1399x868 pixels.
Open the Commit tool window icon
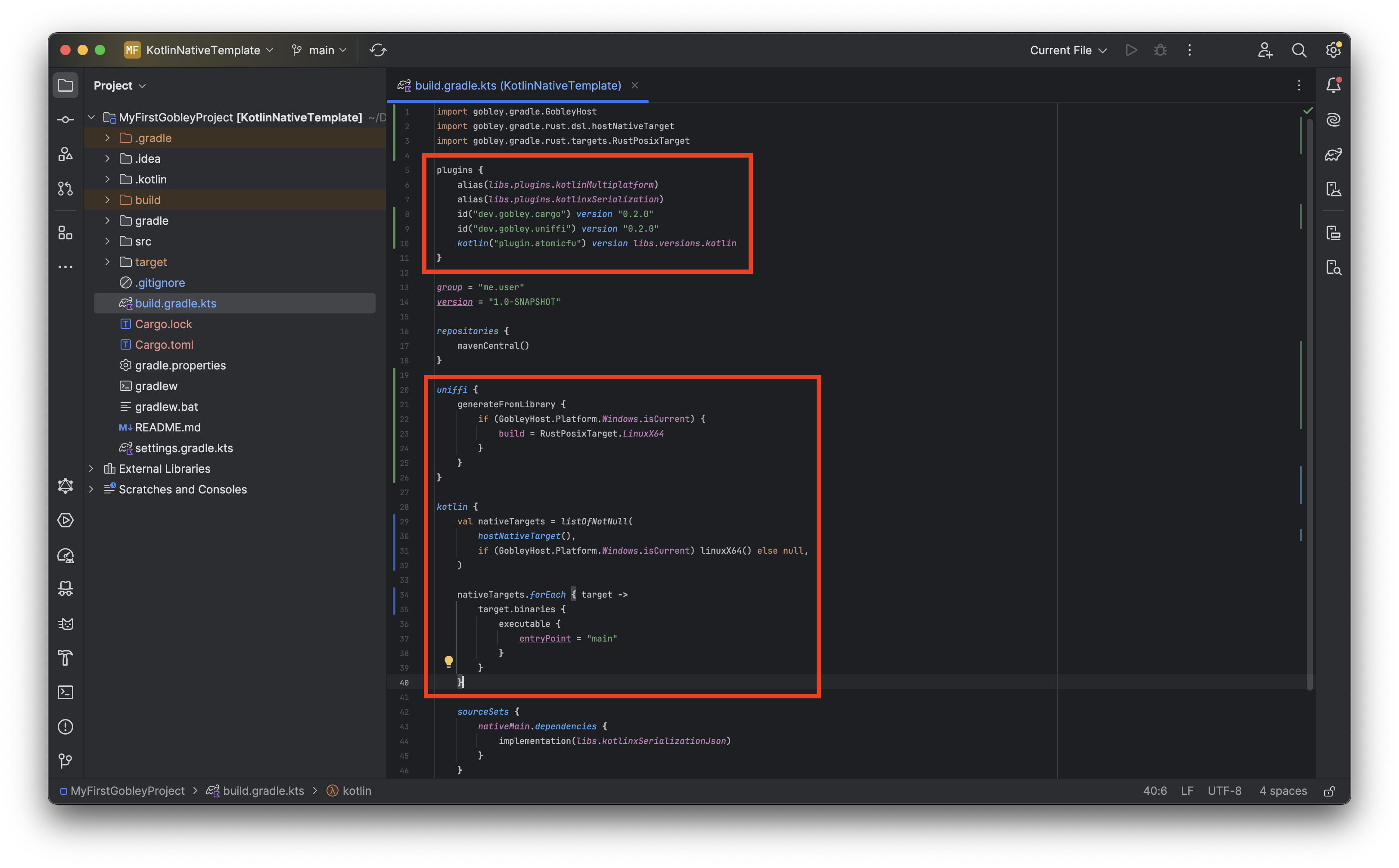65,119
